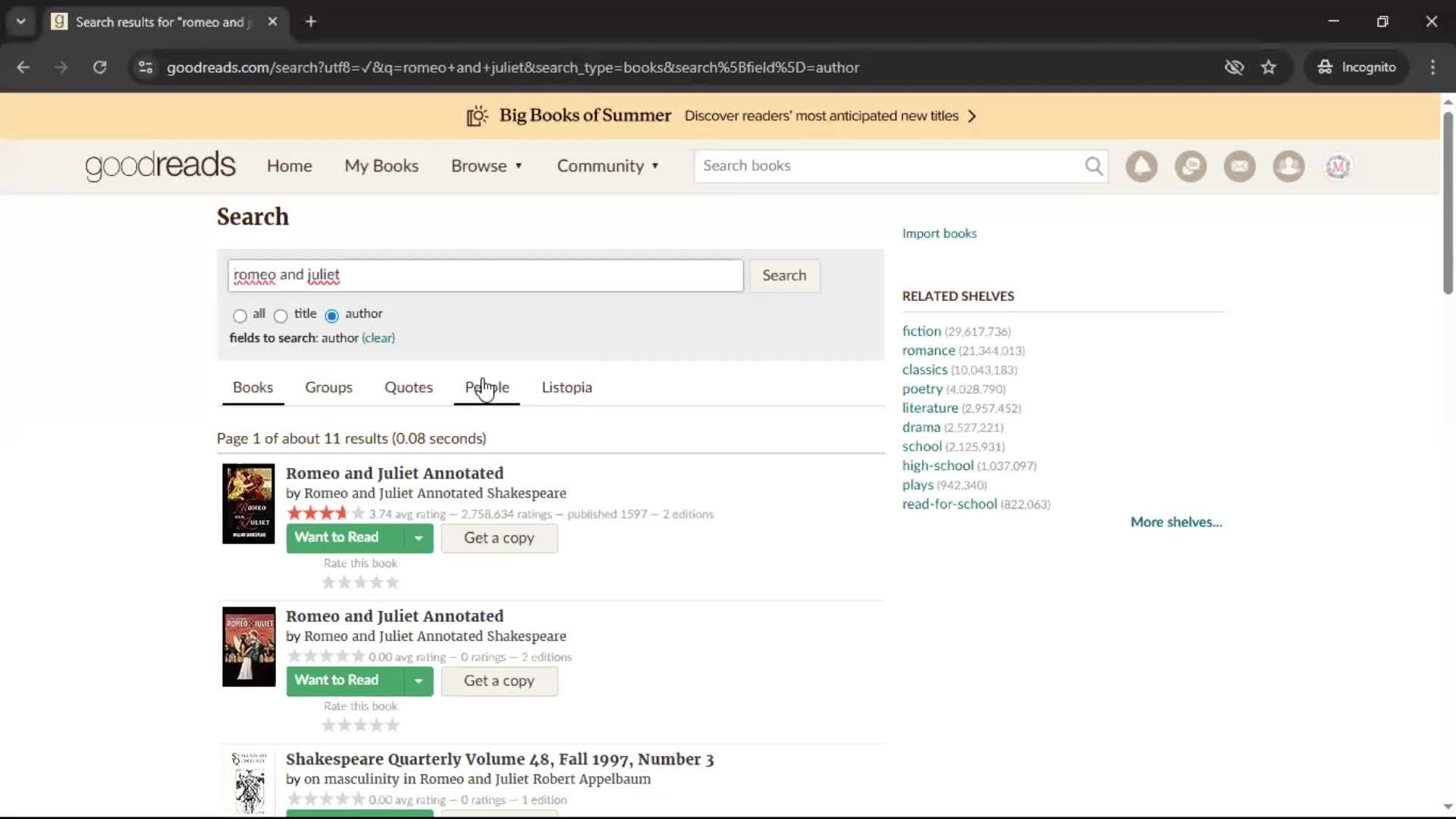Viewport: 1456px width, 819px height.
Task: Open shelf dropdown for second Romeo and Juliet Annotated
Action: (x=419, y=681)
